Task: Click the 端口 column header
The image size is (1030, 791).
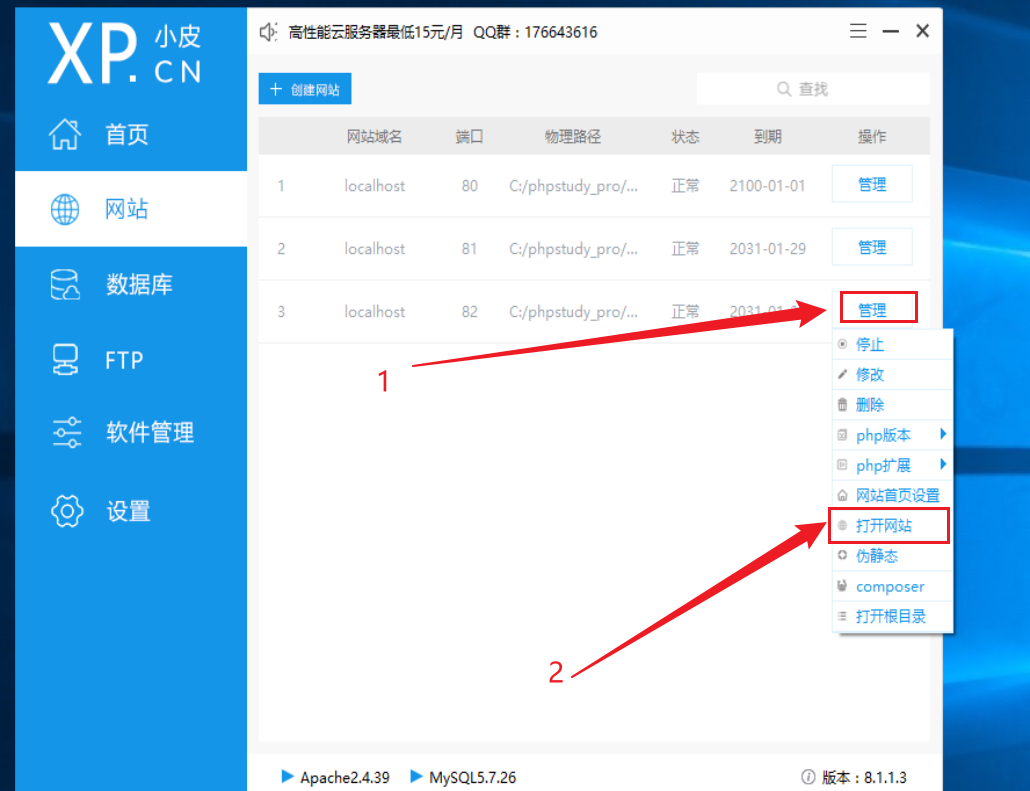Action: point(469,137)
